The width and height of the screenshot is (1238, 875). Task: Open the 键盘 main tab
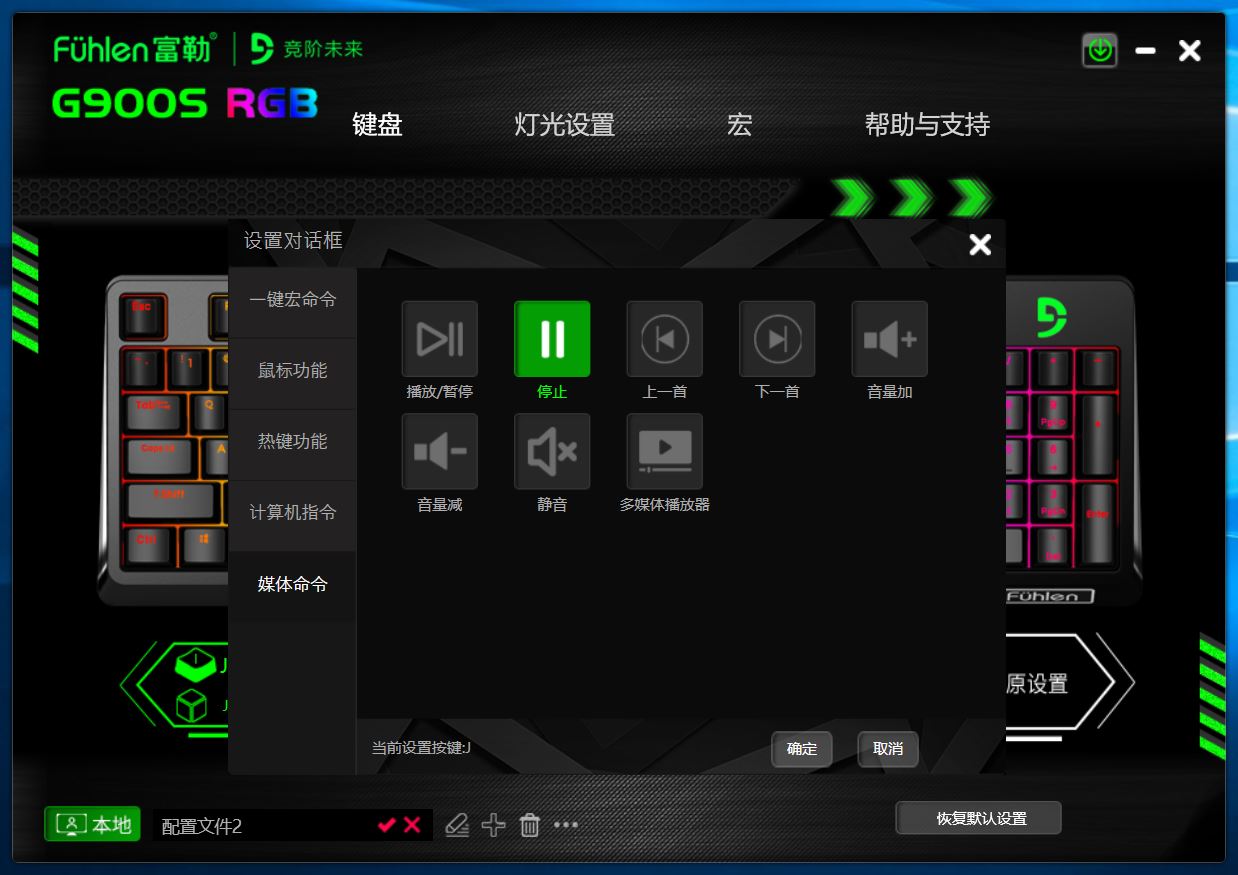[x=377, y=125]
